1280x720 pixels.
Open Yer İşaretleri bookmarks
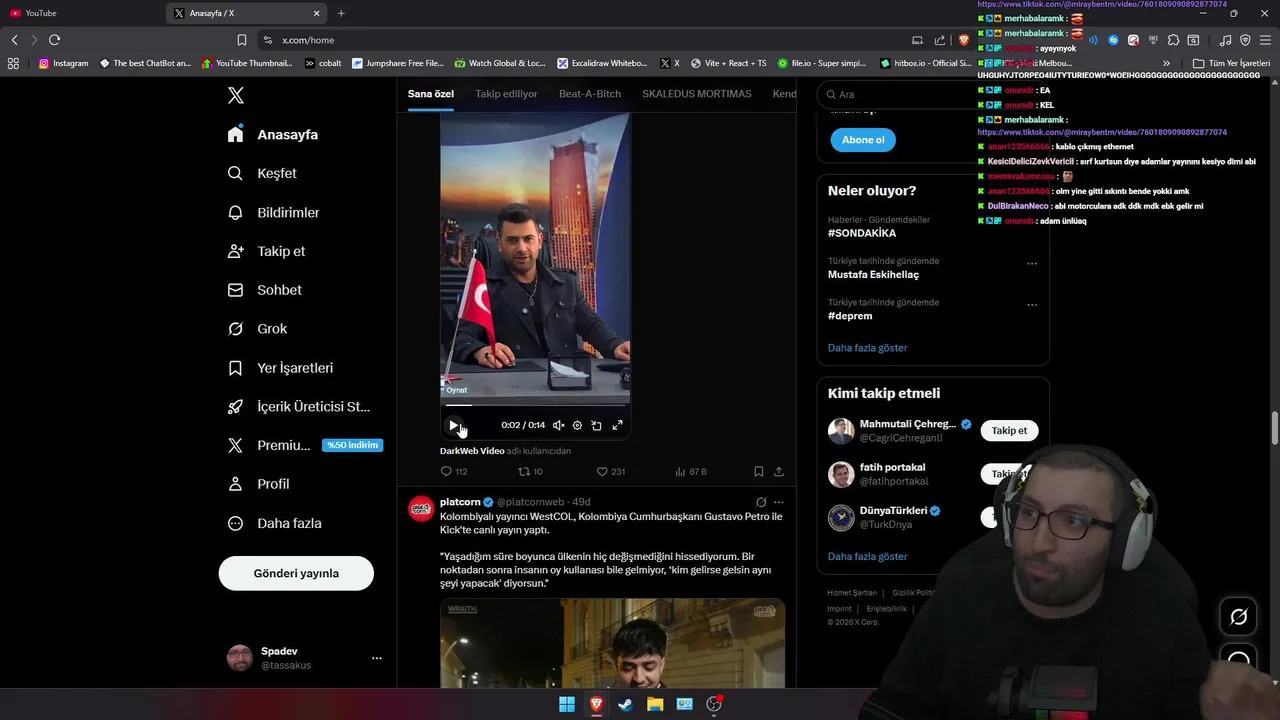click(281, 368)
